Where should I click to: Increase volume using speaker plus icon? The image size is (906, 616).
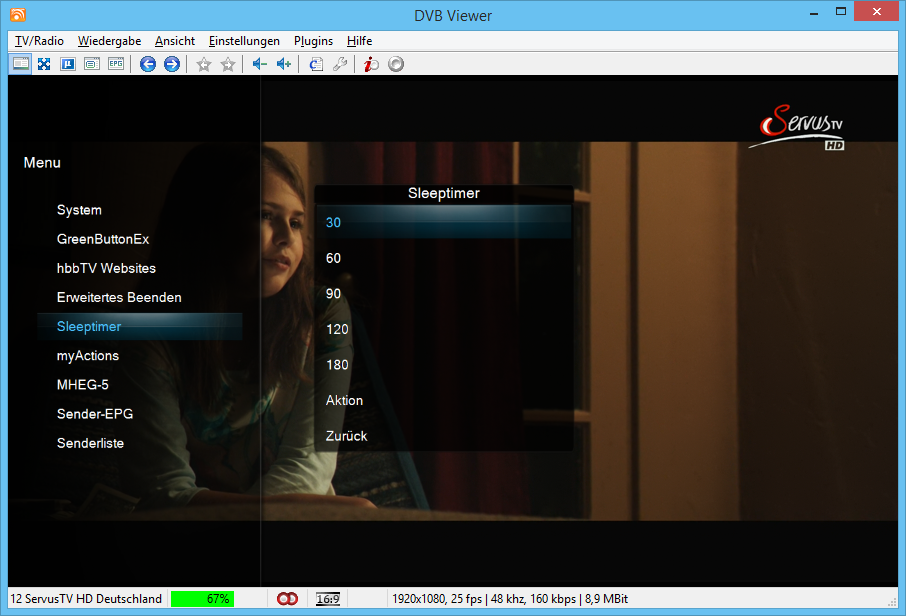tap(284, 64)
